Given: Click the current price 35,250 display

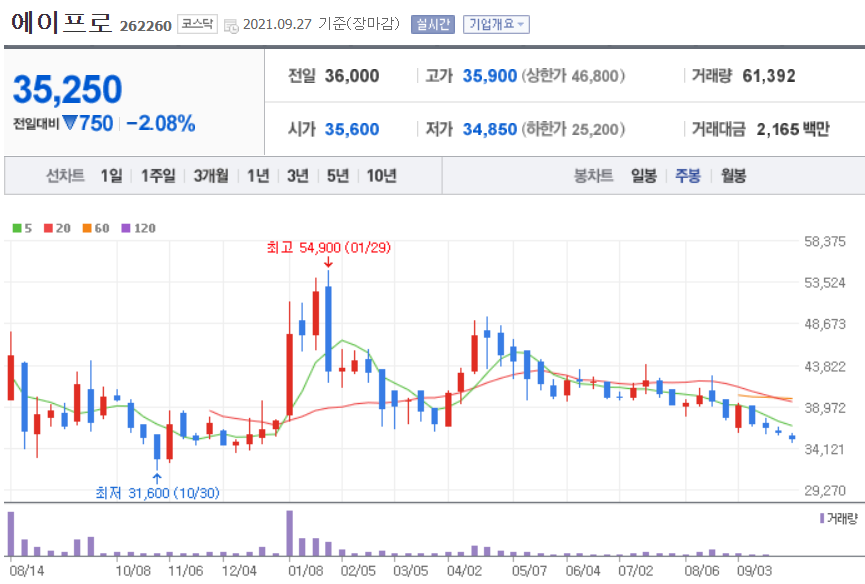Looking at the screenshot, I should 66,88.
